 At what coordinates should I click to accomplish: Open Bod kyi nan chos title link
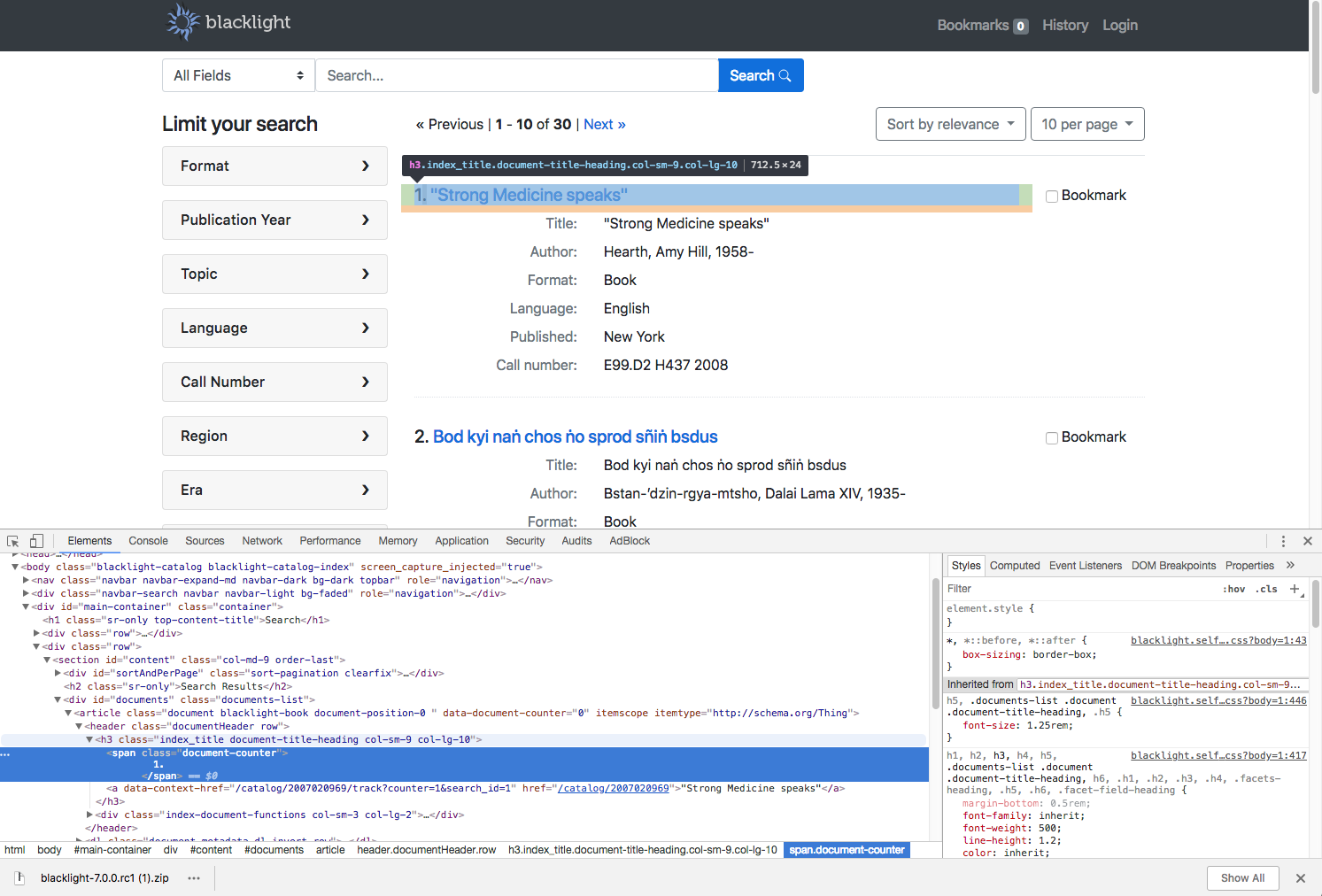click(575, 436)
